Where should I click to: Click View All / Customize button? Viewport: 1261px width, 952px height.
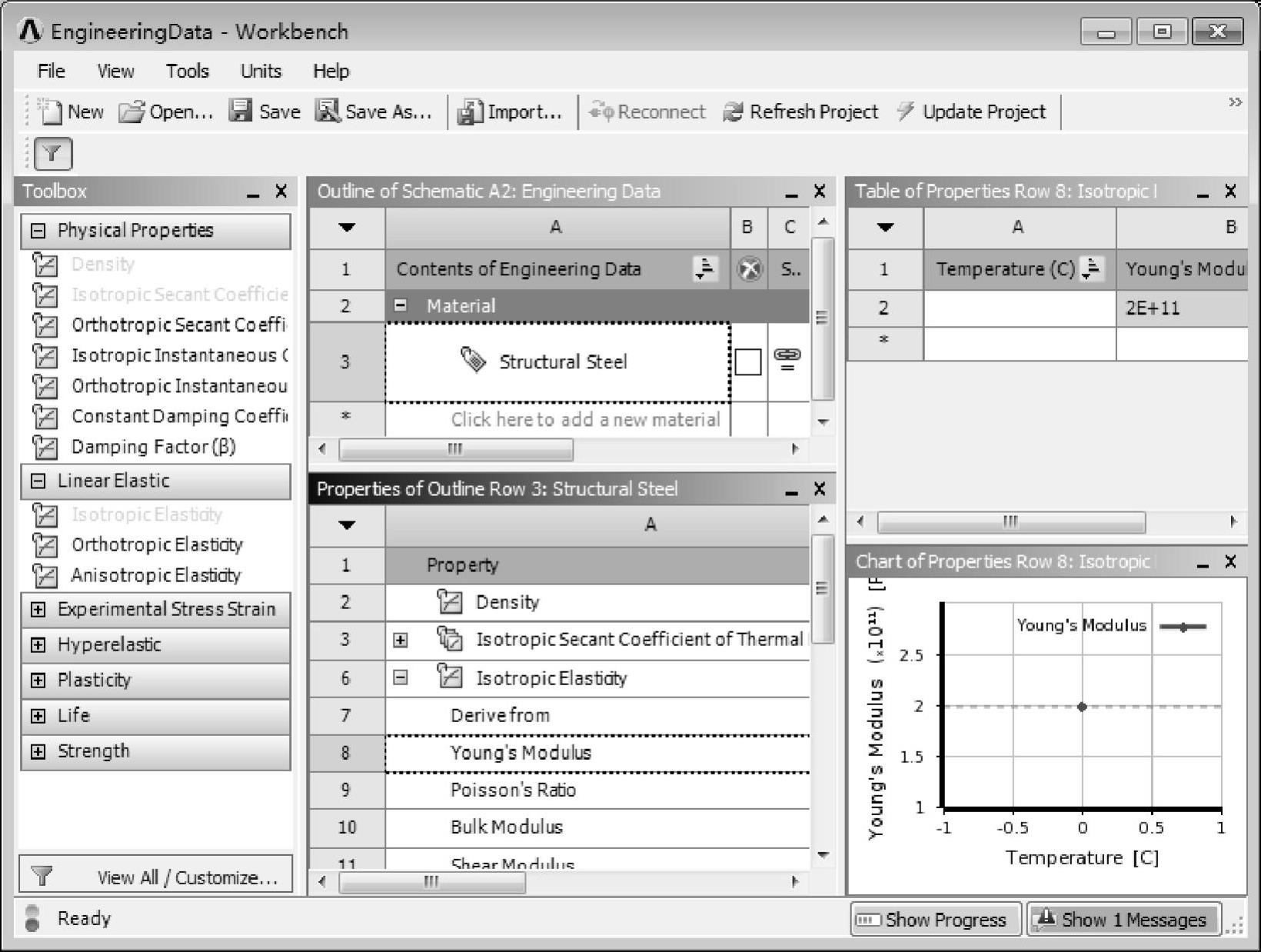(156, 877)
